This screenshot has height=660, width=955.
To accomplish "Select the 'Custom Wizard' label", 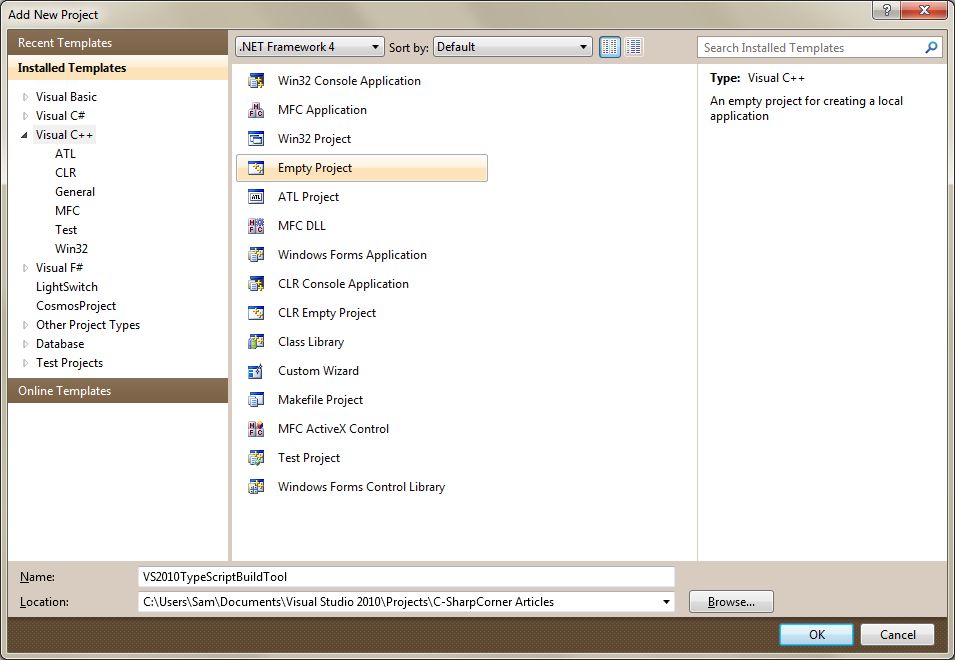I will coord(318,371).
